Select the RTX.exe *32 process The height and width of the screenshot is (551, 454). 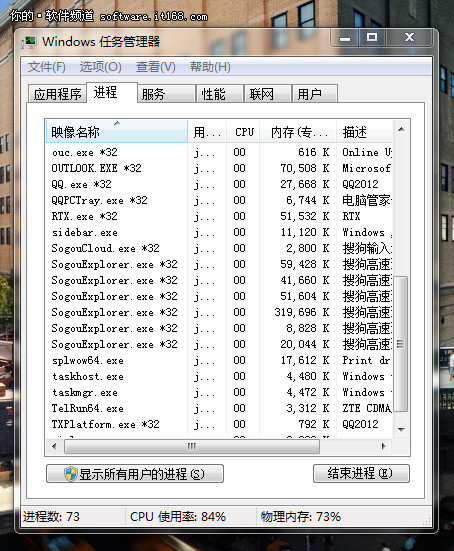coord(219,216)
